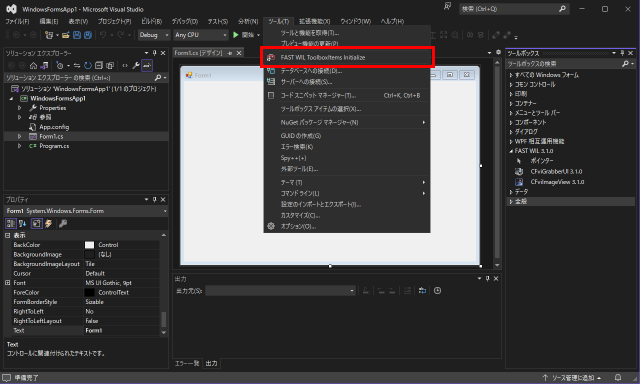
Task: Click the Sync with Active Document icon
Action: [77, 66]
